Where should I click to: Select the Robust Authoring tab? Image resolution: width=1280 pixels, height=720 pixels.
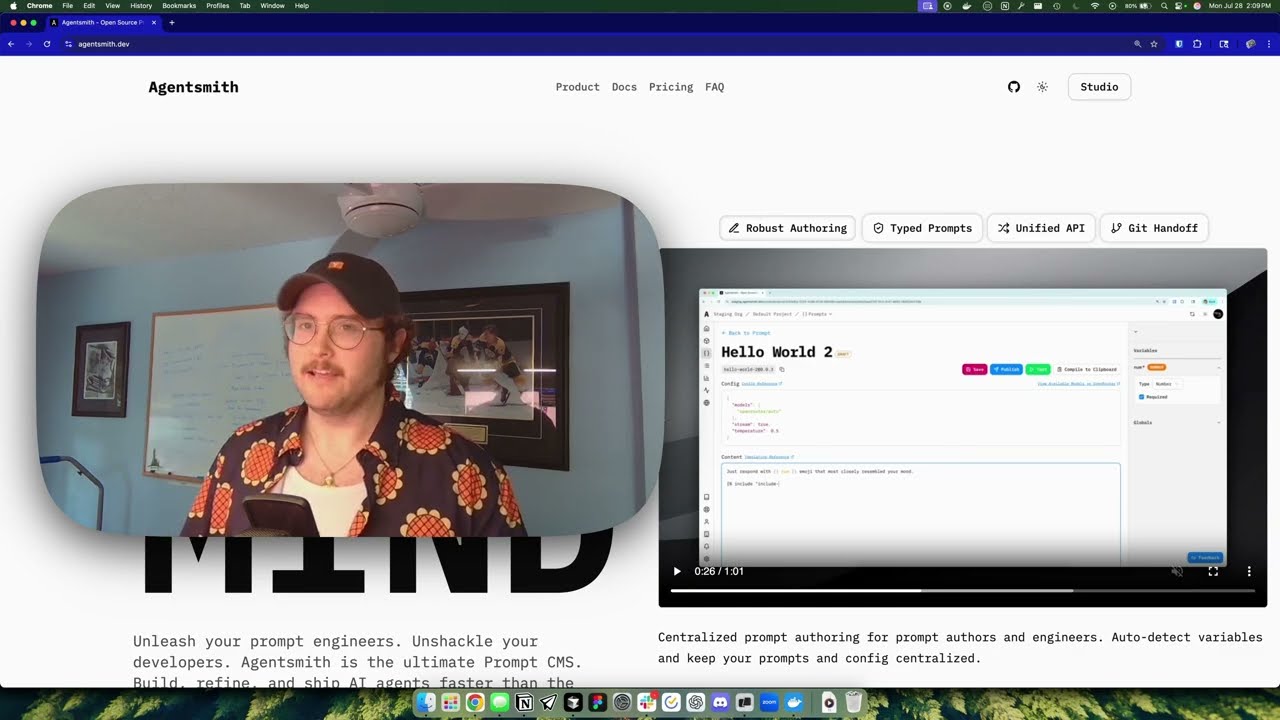[x=788, y=228]
